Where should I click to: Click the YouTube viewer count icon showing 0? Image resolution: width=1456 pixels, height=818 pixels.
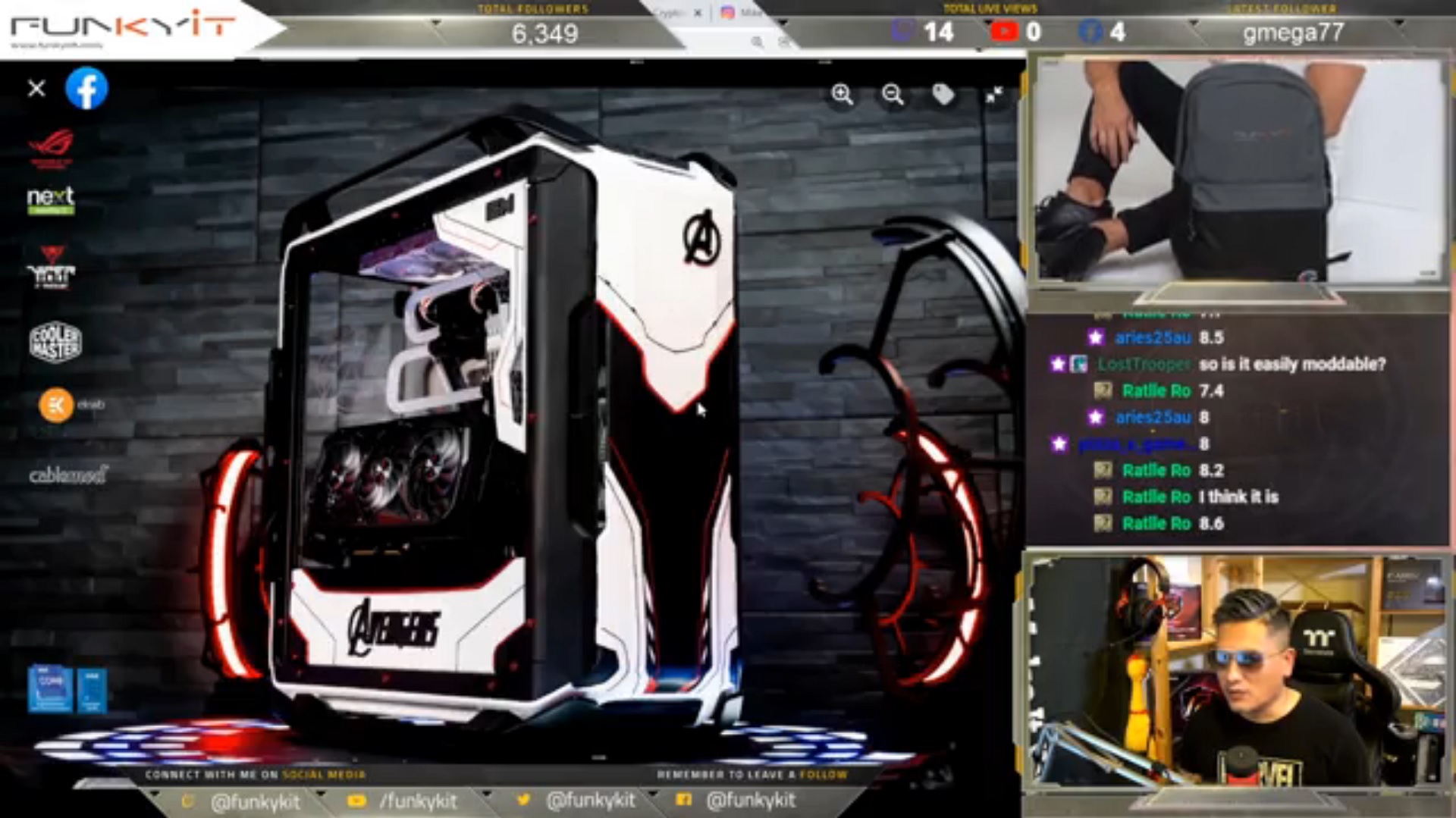click(x=1003, y=31)
